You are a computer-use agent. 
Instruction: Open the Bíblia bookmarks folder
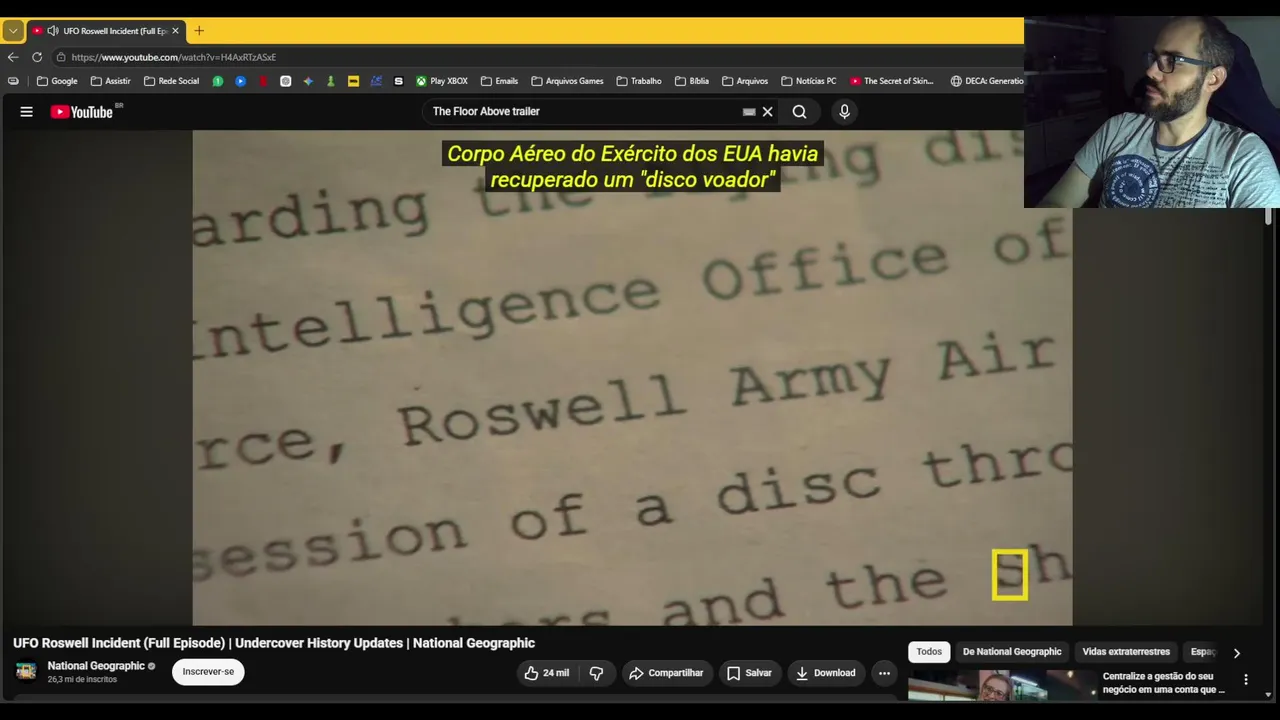pyautogui.click(x=692, y=81)
